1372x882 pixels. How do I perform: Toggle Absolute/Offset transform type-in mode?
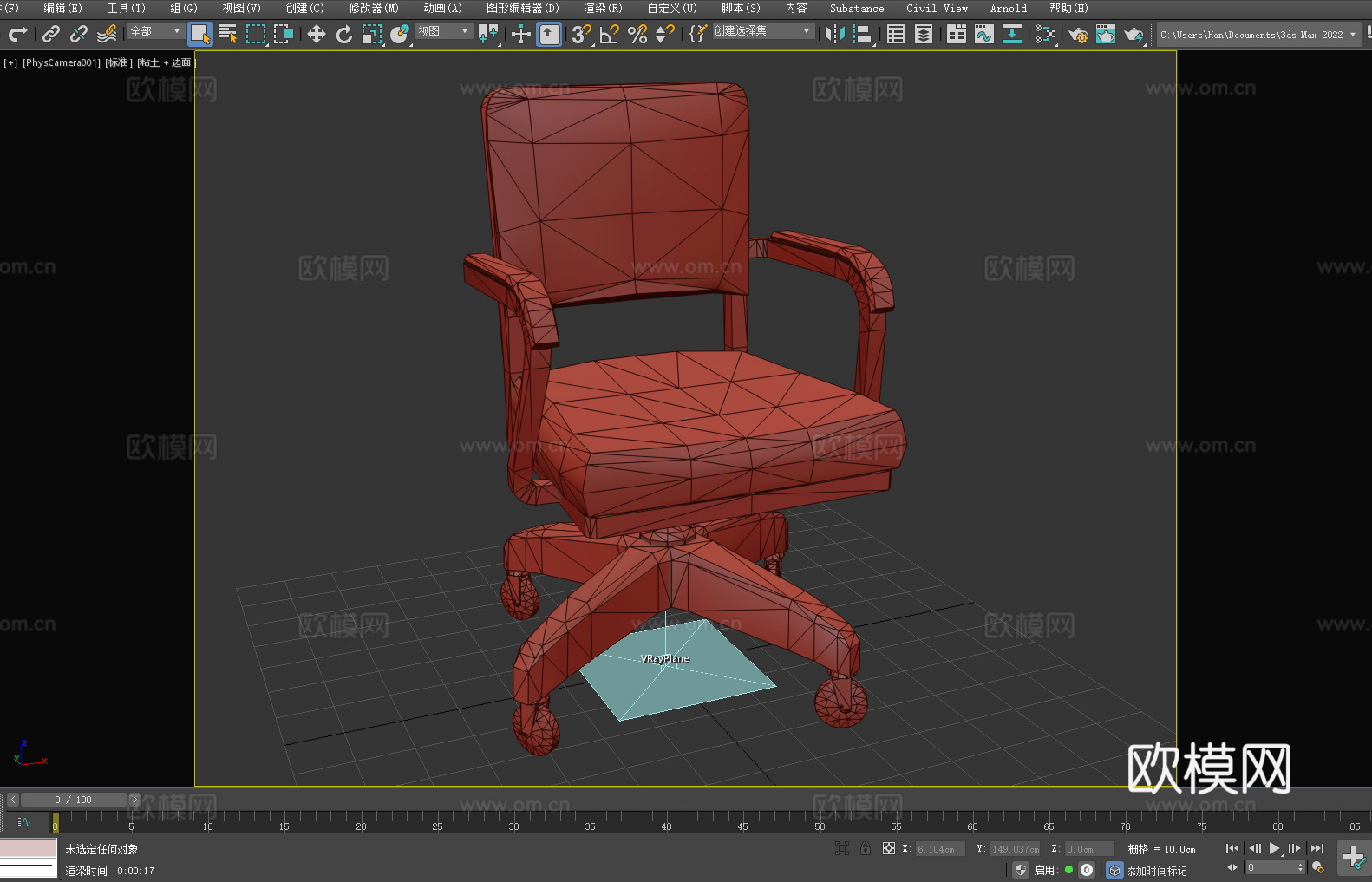coord(889,848)
